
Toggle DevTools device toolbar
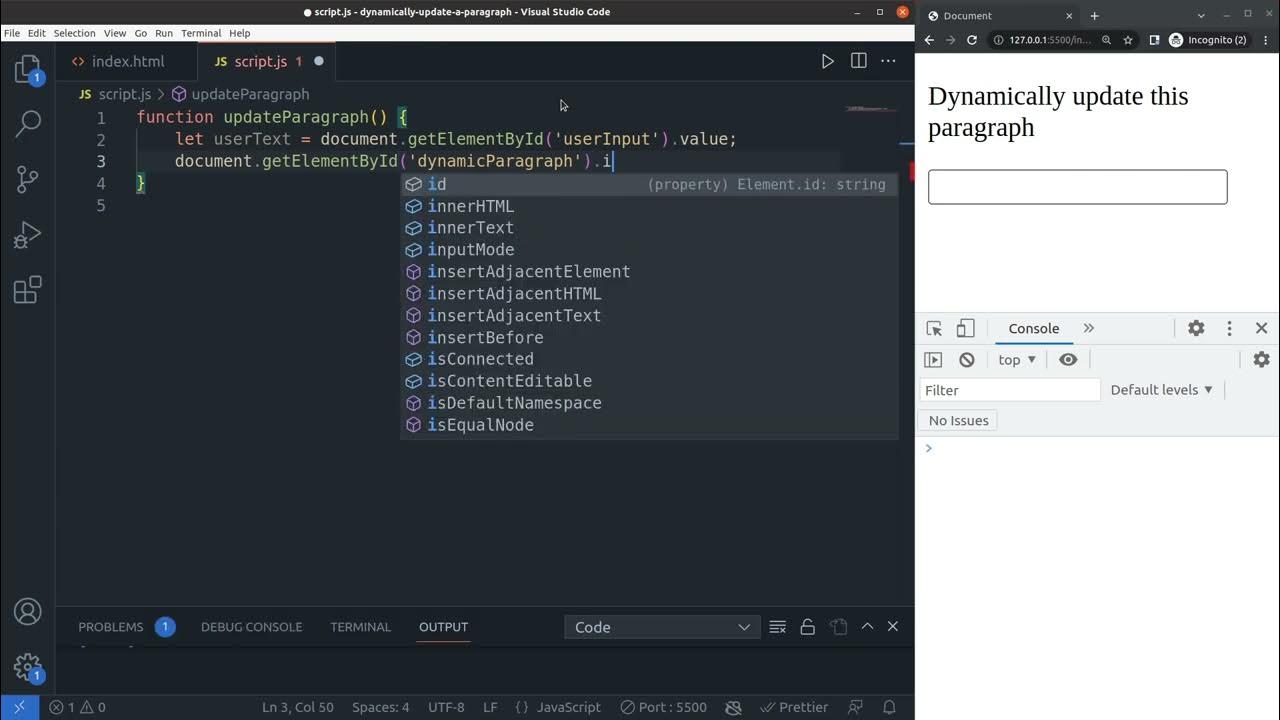click(965, 328)
